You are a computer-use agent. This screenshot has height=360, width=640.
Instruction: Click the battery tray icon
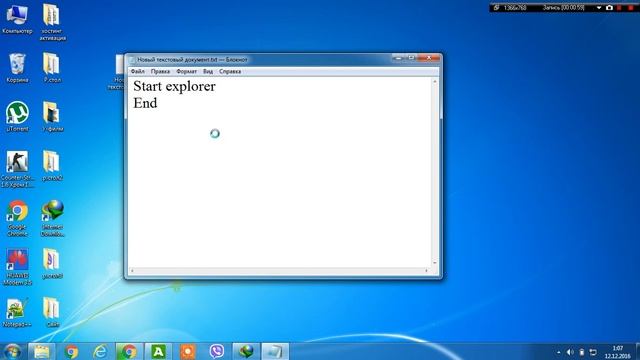pos(582,352)
